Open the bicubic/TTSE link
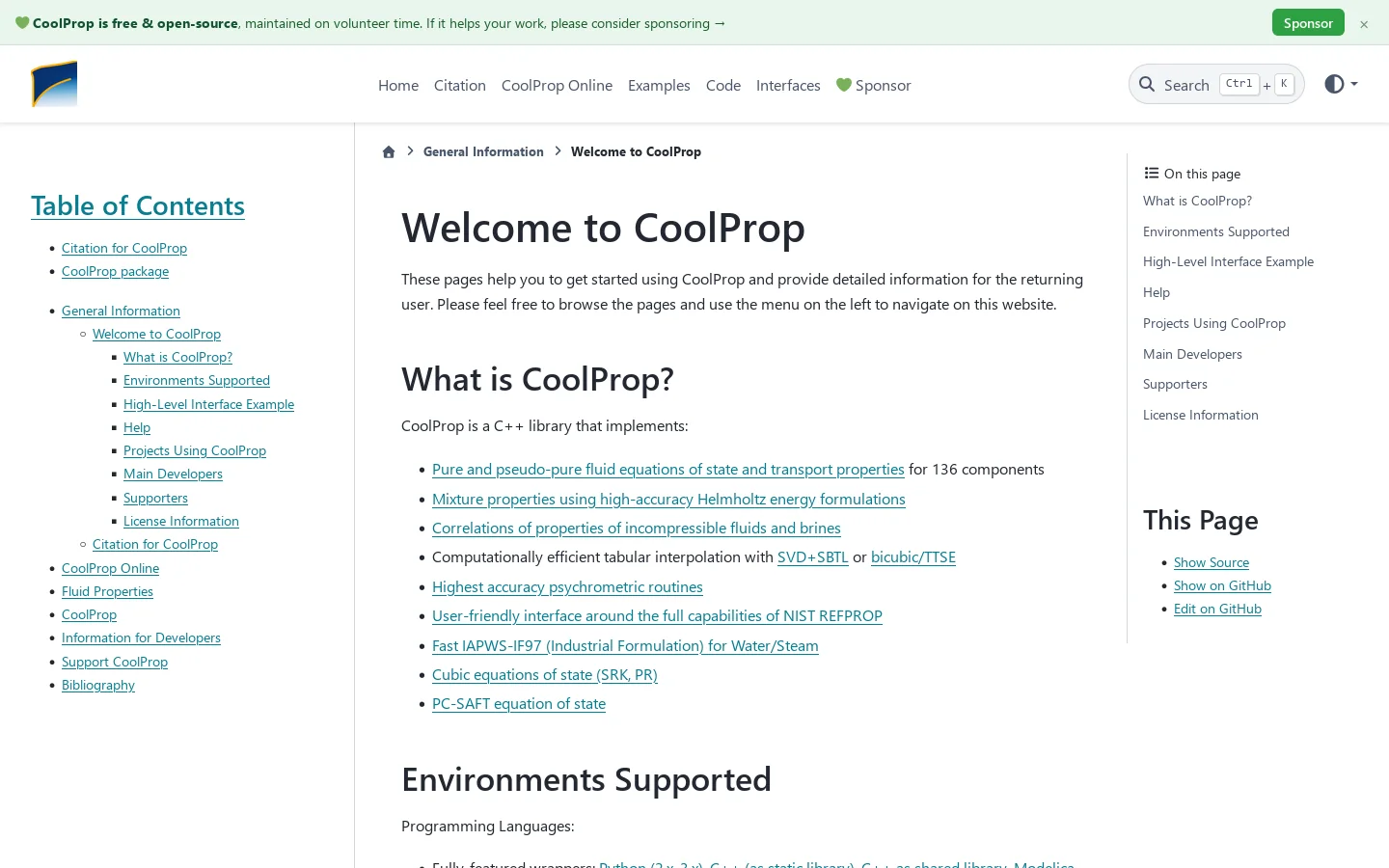This screenshot has height=868, width=1389. coord(913,556)
